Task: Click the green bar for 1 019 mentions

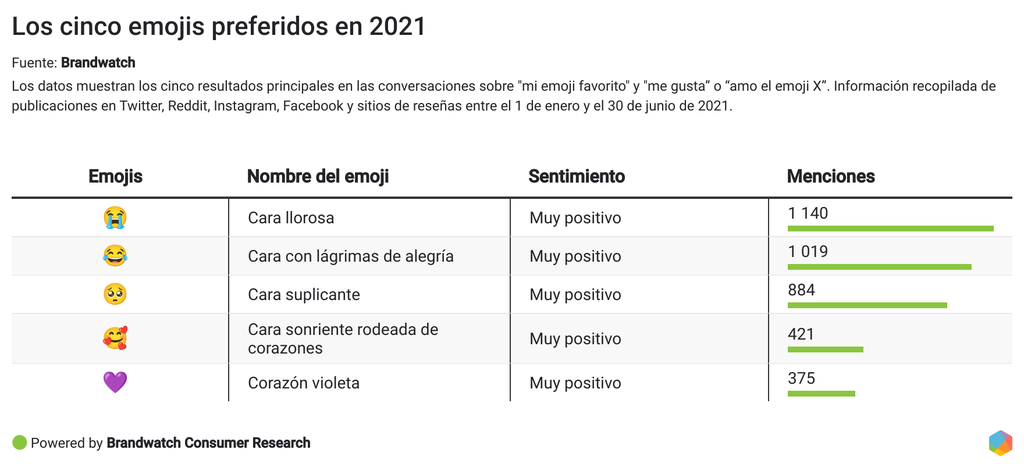Action: [879, 267]
